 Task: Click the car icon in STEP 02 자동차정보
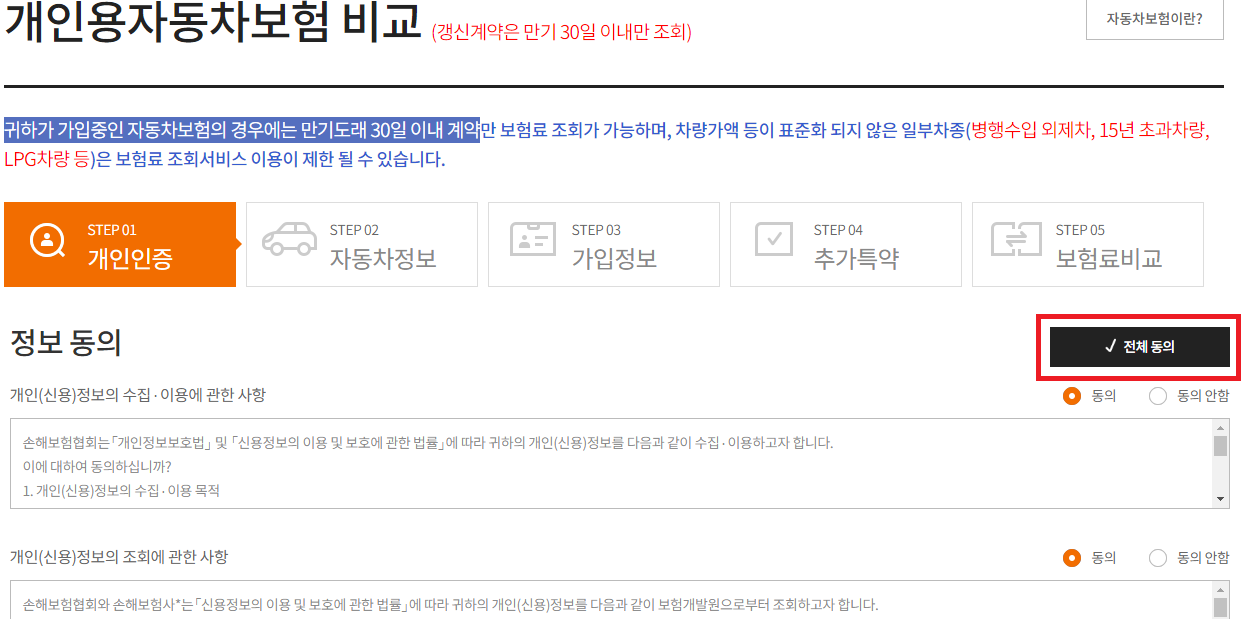tap(291, 239)
